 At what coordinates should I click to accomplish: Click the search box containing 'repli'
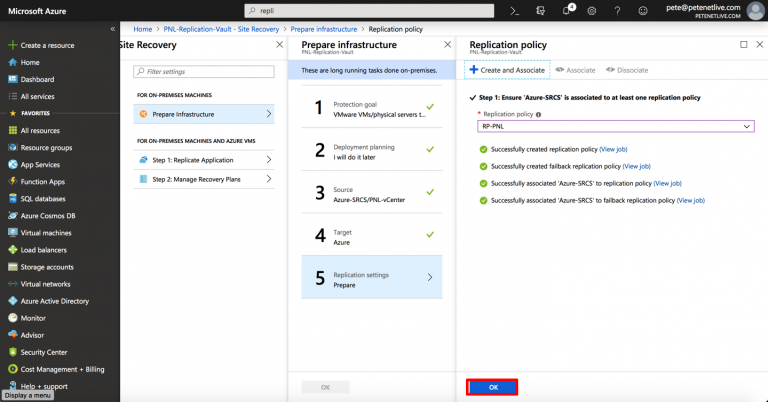point(369,11)
